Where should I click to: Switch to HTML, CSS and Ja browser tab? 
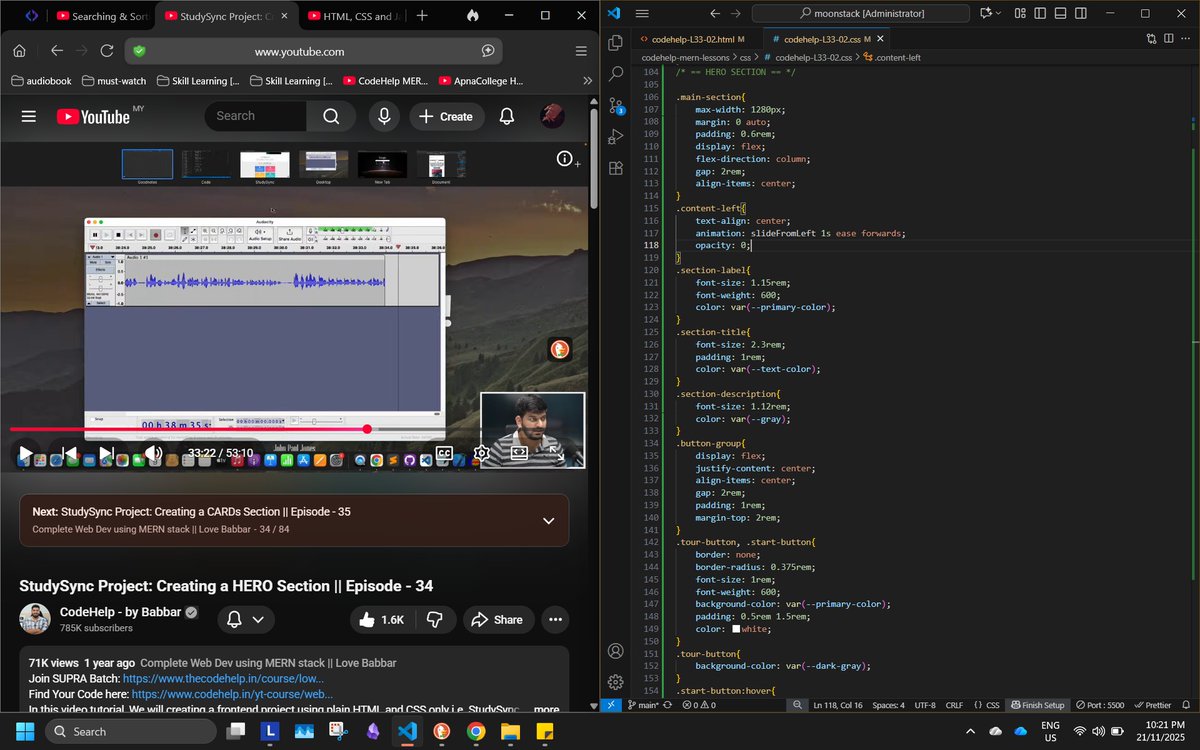353,16
